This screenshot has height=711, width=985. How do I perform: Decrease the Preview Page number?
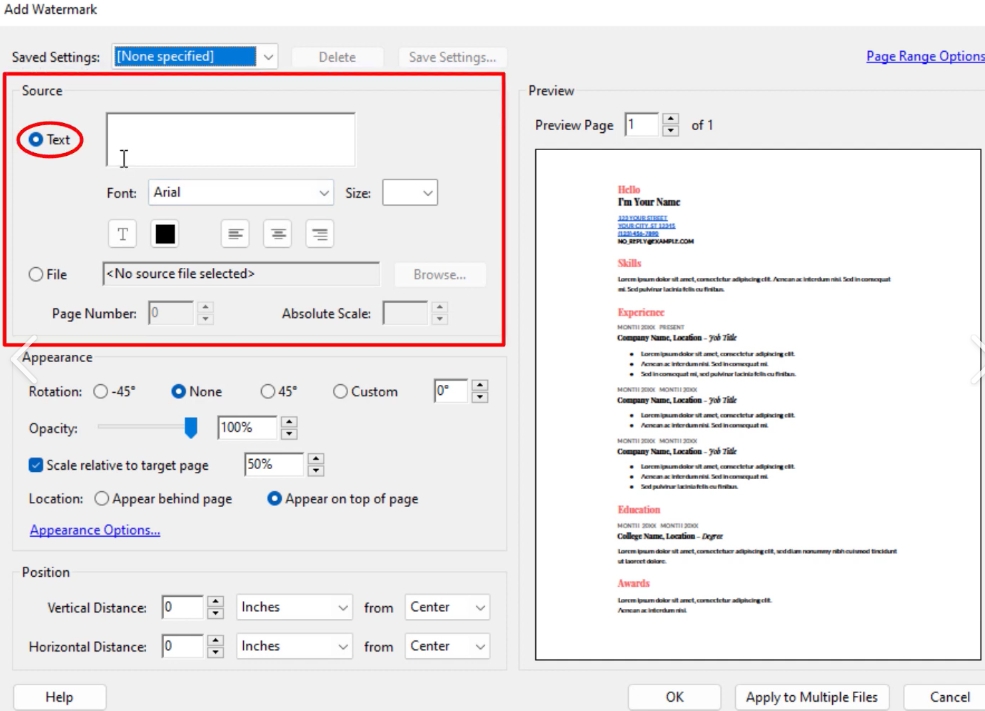point(671,131)
